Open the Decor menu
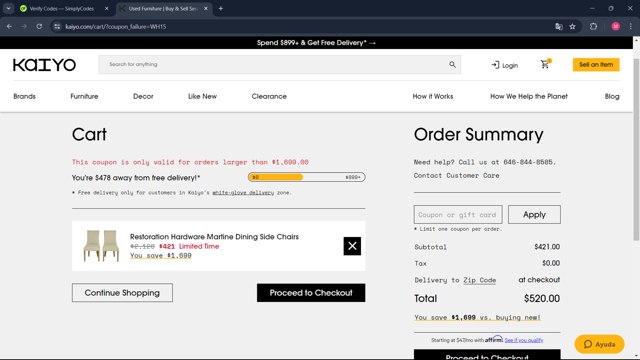The height and width of the screenshot is (360, 640). click(143, 96)
